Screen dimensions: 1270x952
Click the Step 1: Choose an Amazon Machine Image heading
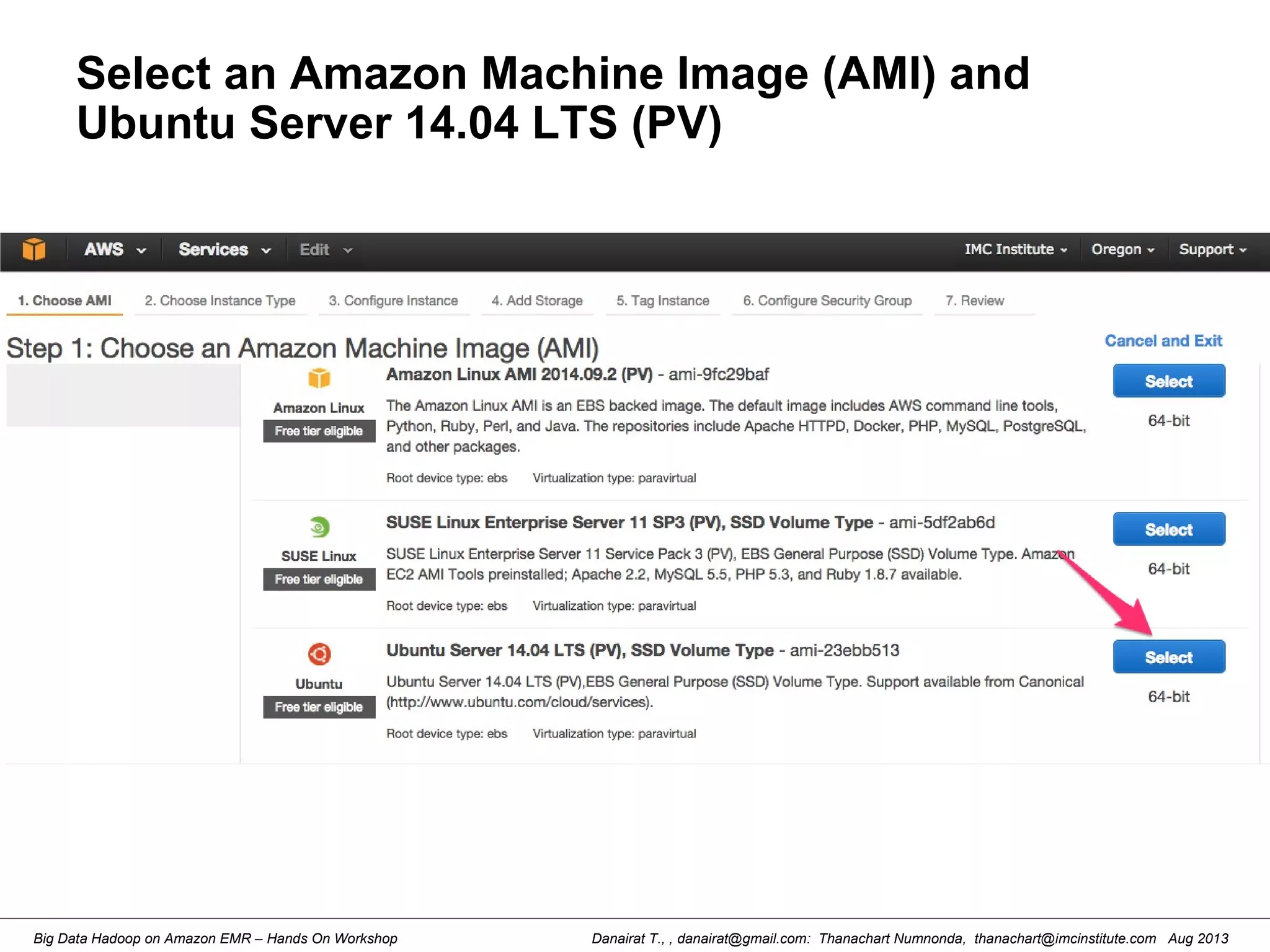tap(303, 348)
